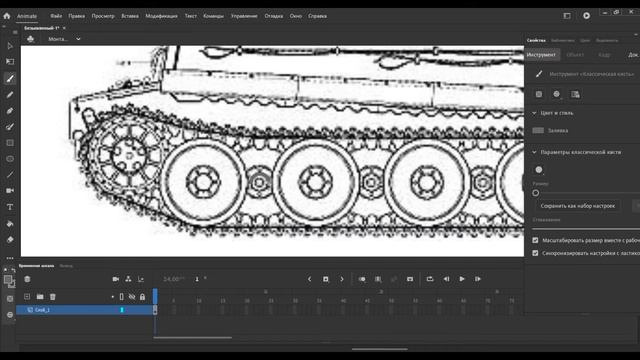Image resolution: width=640 pixels, height=360 pixels.
Task: Select the Camera tool in toolbar
Action: [x=10, y=191]
